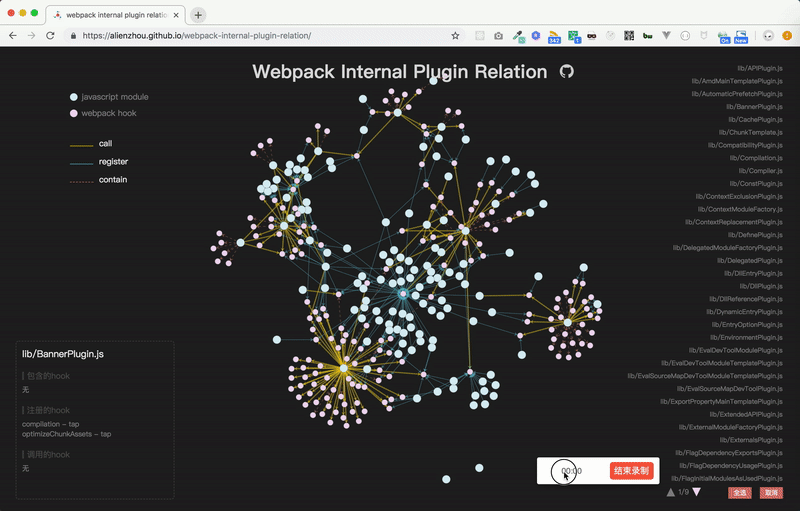Open the user profile avatar icon
Screen dimensions: 800x511
point(768,36)
